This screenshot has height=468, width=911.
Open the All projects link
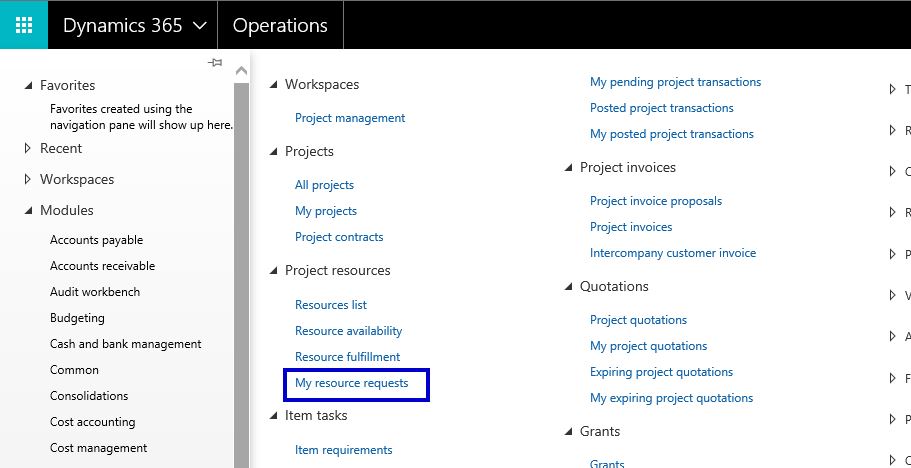click(x=324, y=185)
